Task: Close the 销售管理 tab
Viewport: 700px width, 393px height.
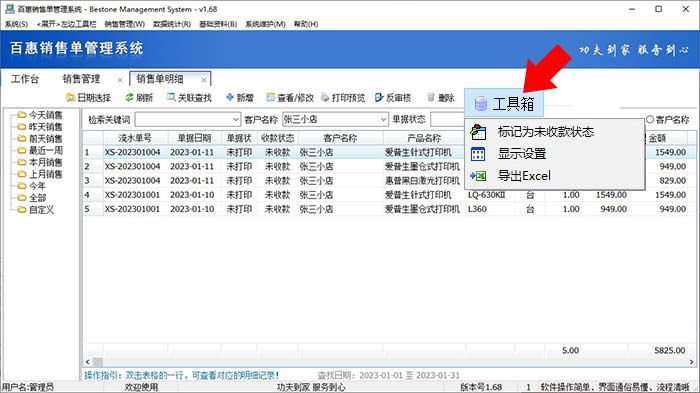Action: pos(120,80)
